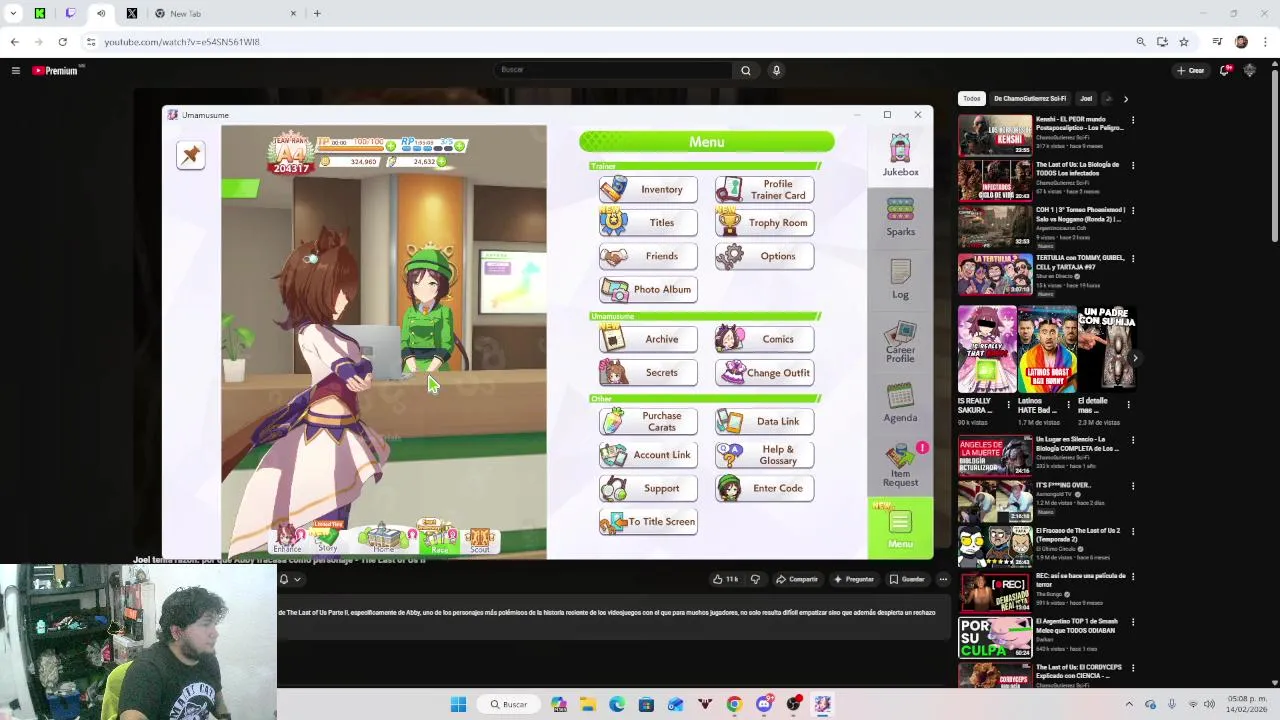Open options for the Kenshi video

click(x=1133, y=119)
